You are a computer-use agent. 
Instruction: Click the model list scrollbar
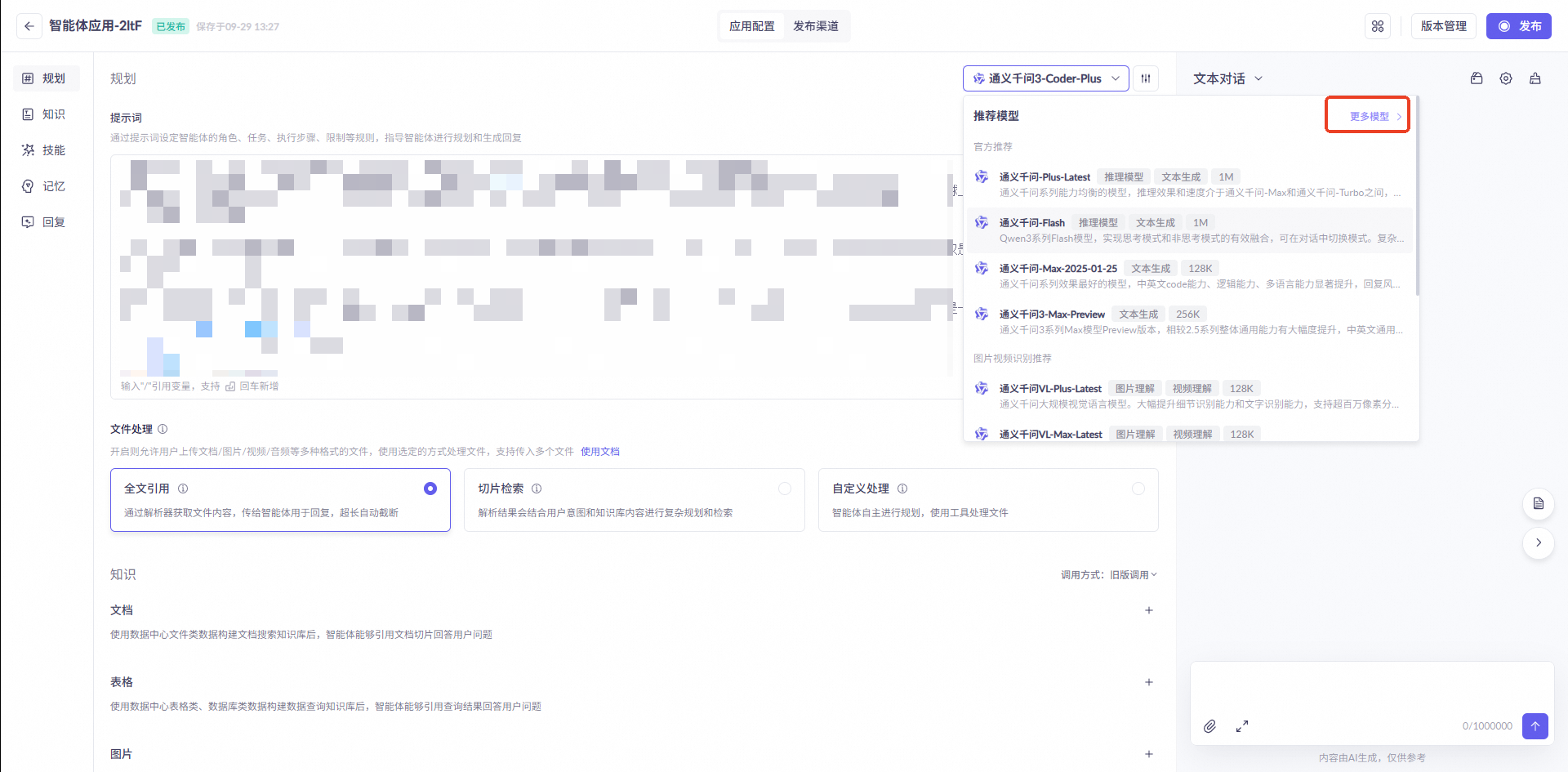1417,196
